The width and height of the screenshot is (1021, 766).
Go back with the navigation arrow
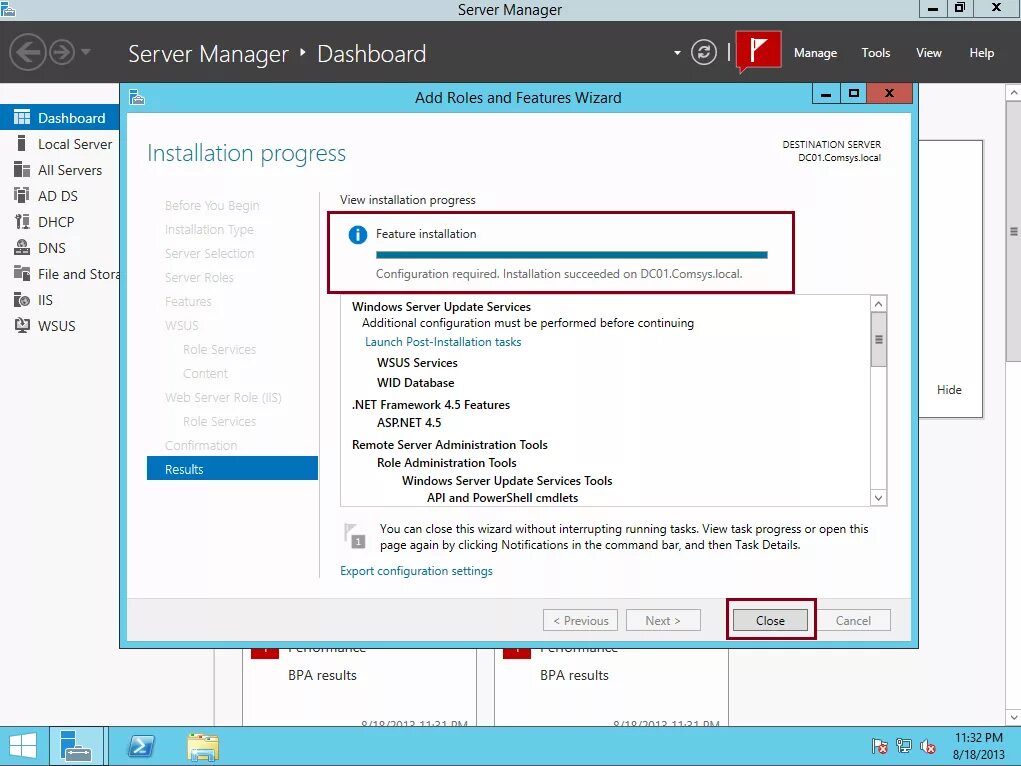[x=27, y=52]
